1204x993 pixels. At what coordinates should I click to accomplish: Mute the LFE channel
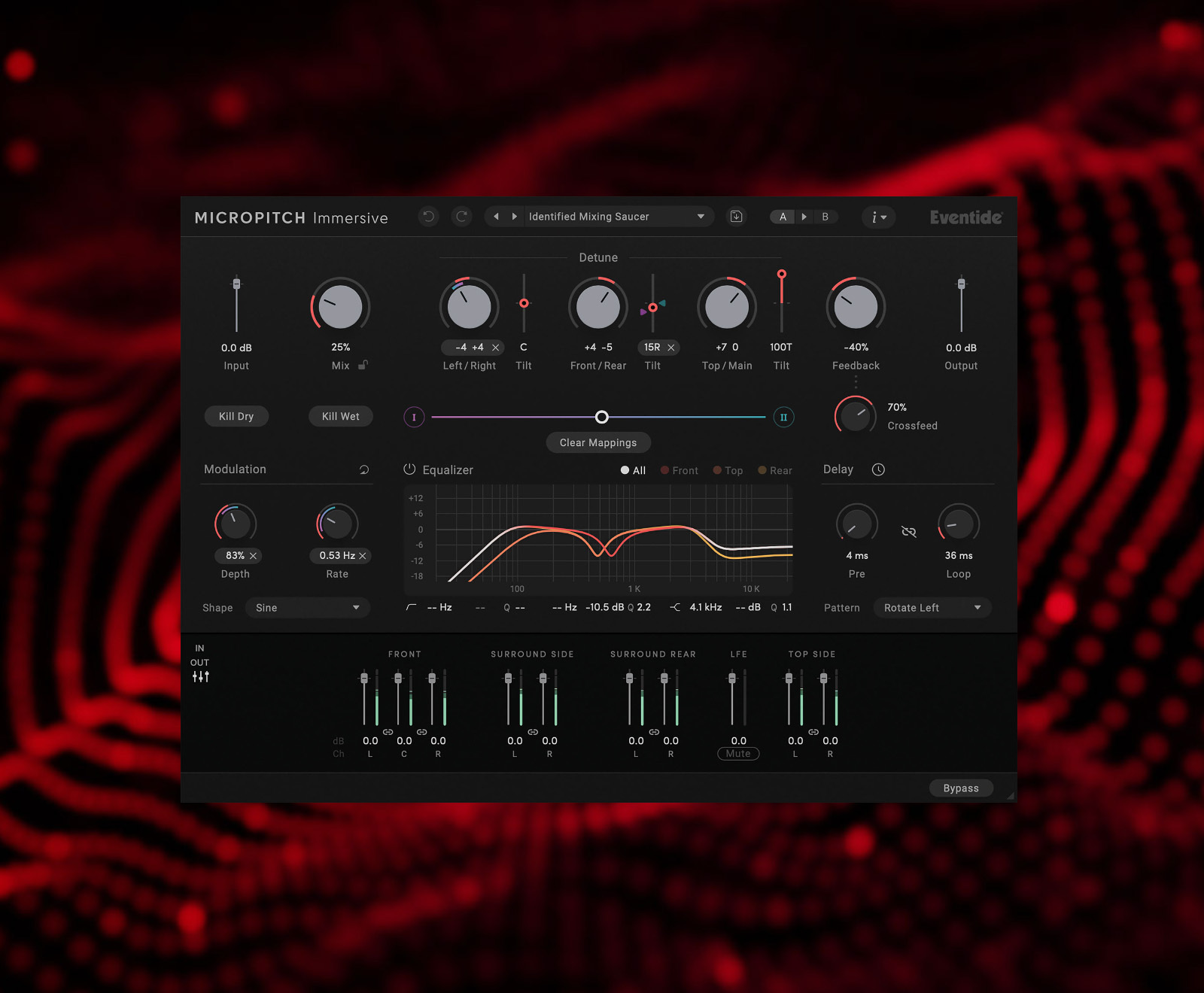(x=737, y=753)
